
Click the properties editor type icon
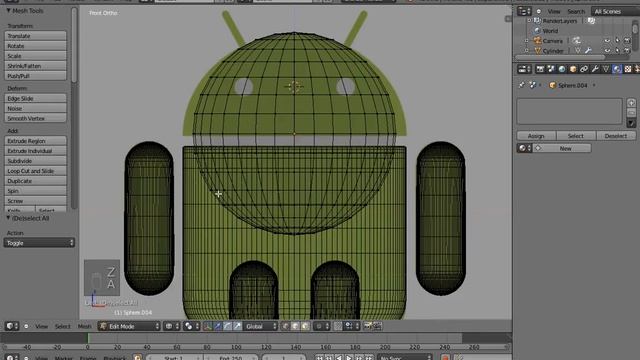point(524,69)
